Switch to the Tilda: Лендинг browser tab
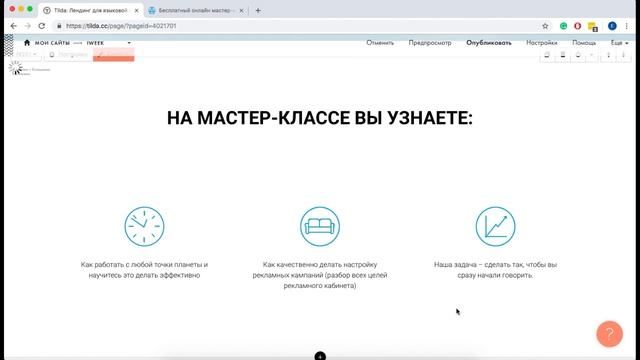 point(91,10)
